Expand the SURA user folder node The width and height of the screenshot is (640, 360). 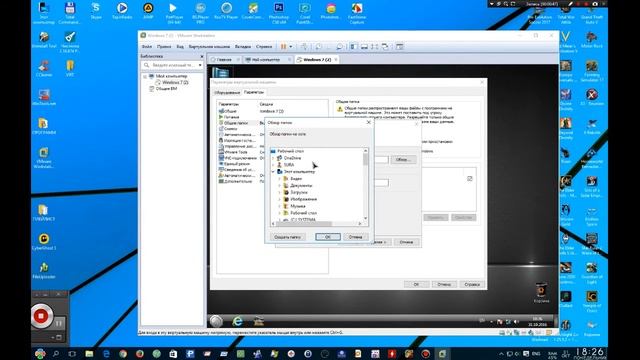pyautogui.click(x=273, y=165)
